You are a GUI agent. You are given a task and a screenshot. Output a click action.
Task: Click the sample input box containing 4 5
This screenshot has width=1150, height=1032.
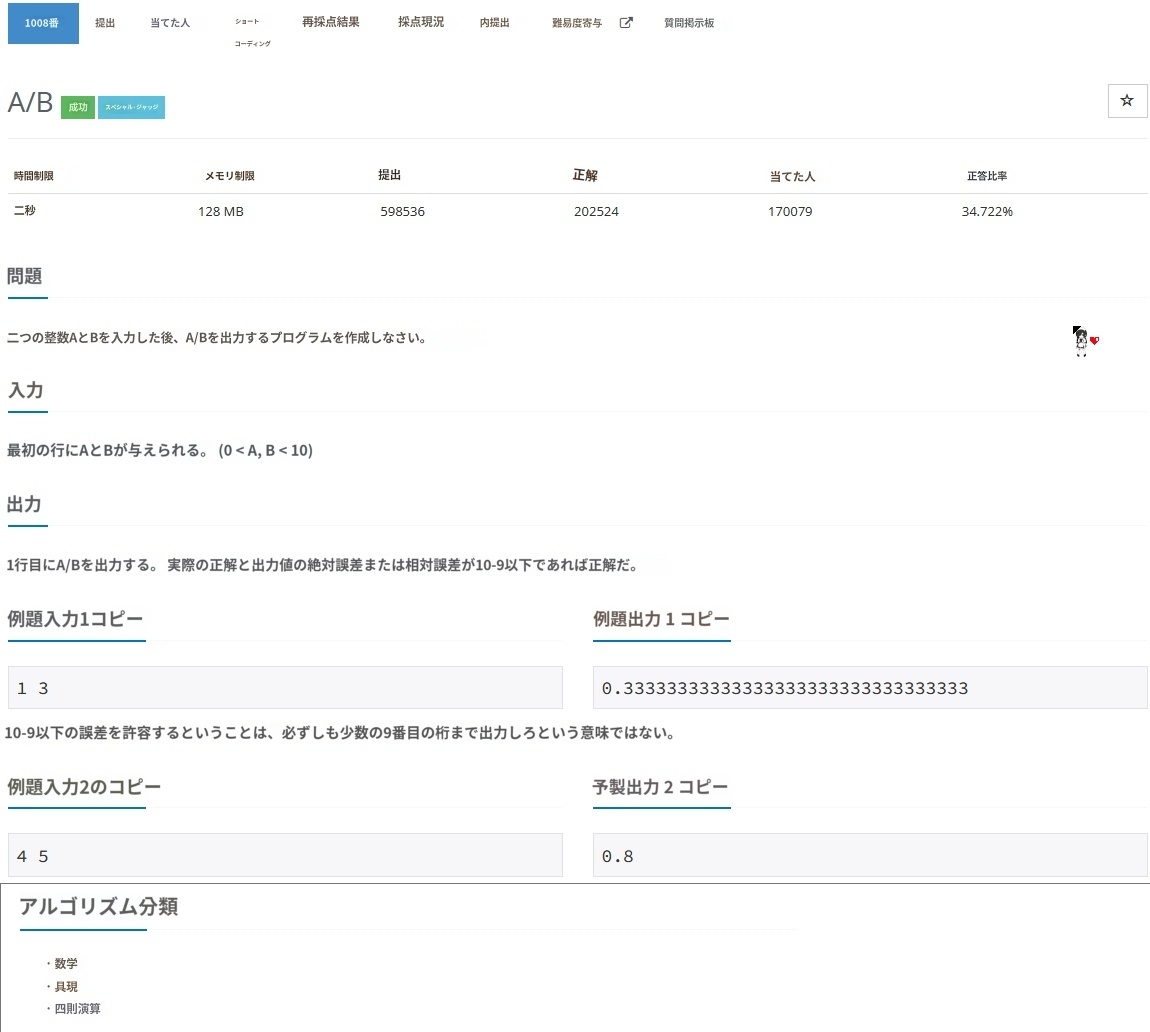tap(285, 855)
